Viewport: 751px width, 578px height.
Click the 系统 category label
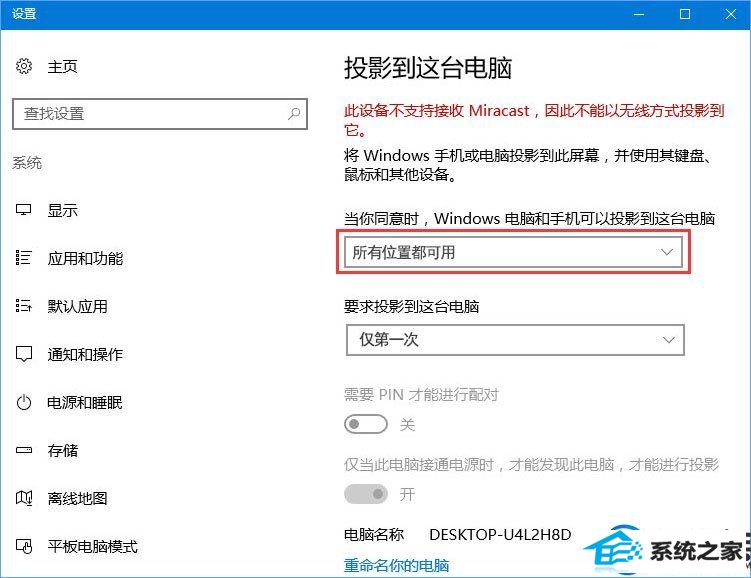point(27,163)
